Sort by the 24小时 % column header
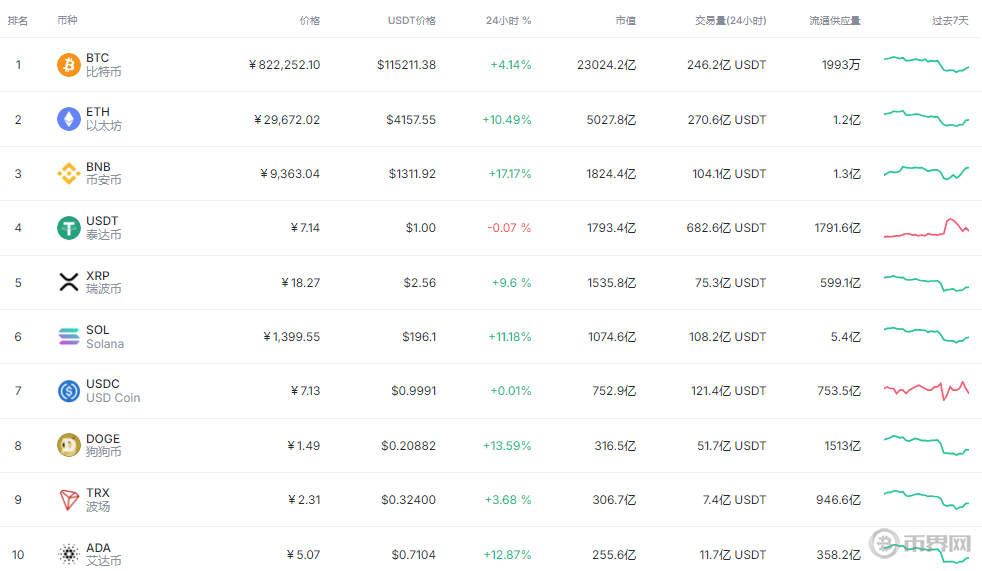This screenshot has height=571, width=982. tap(508, 20)
